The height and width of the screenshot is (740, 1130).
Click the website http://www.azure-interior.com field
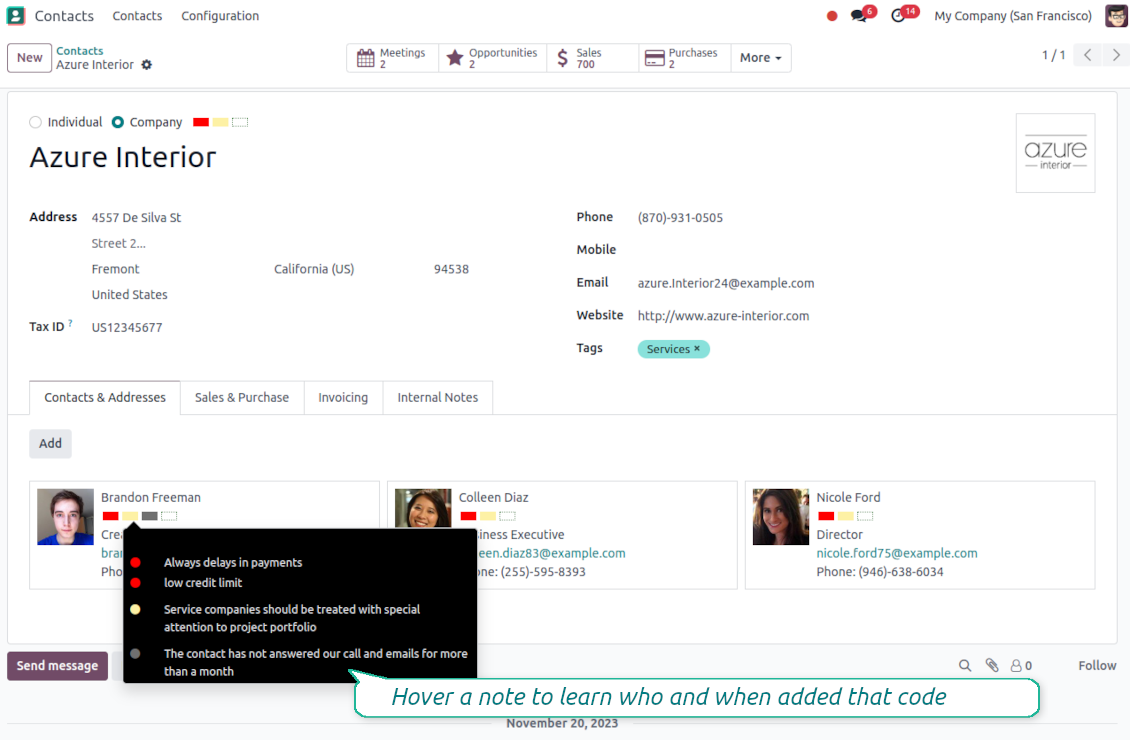[x=723, y=316]
